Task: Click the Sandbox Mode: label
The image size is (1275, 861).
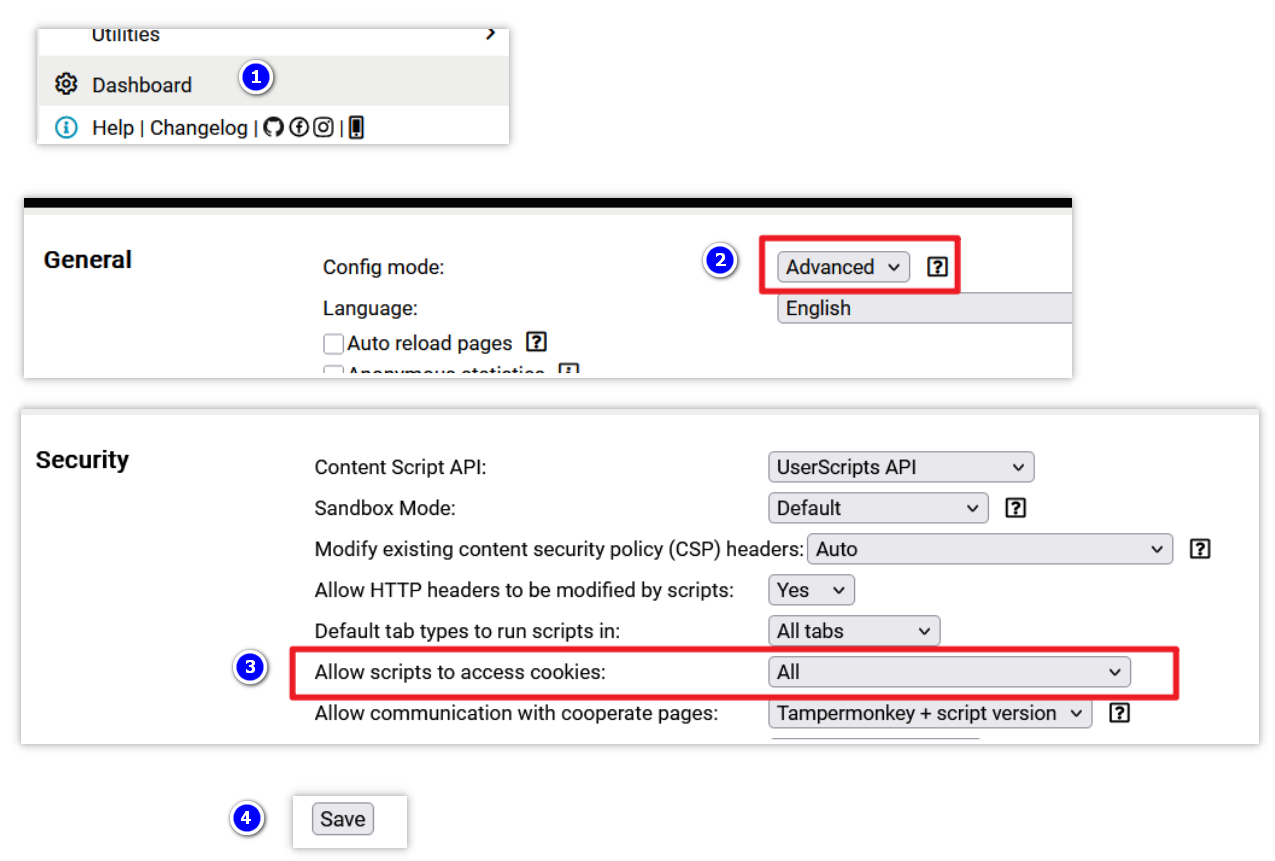Action: pos(385,508)
